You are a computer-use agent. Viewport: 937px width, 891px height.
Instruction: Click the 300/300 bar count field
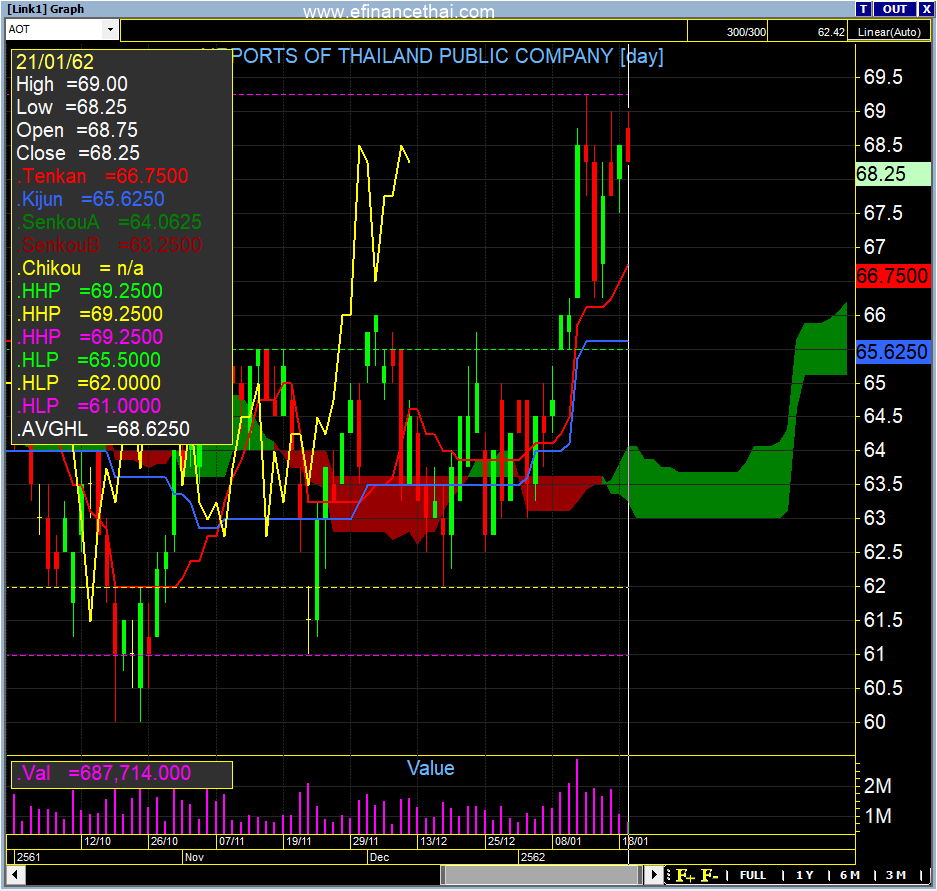coord(727,32)
